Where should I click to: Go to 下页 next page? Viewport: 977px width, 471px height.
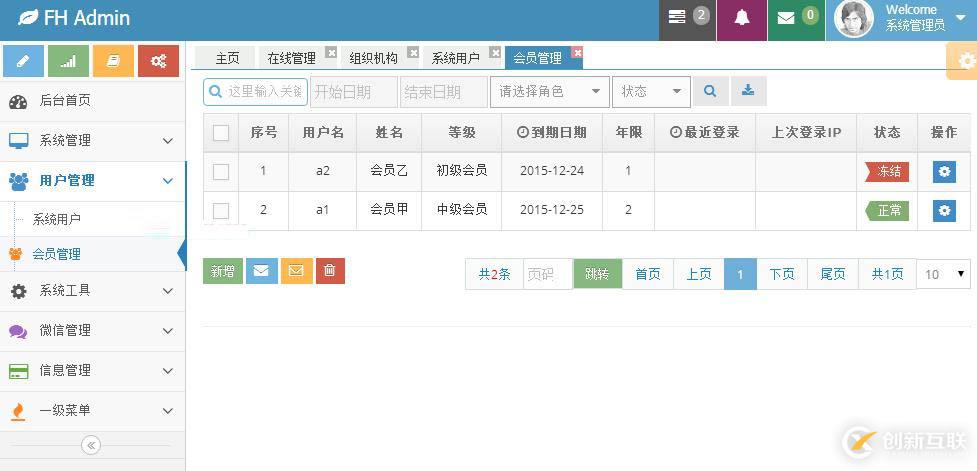coord(782,274)
